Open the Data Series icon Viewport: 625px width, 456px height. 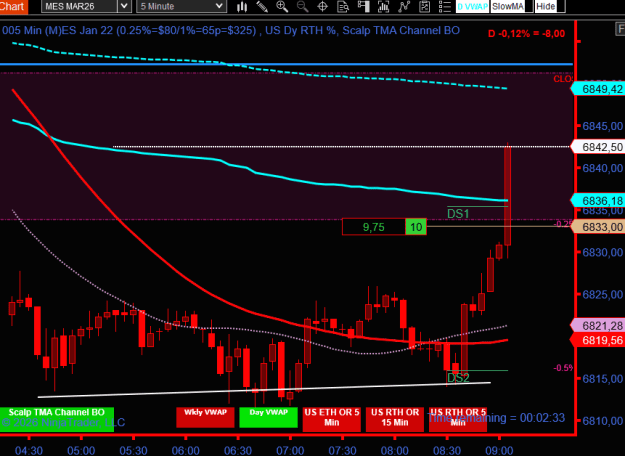click(383, 6)
